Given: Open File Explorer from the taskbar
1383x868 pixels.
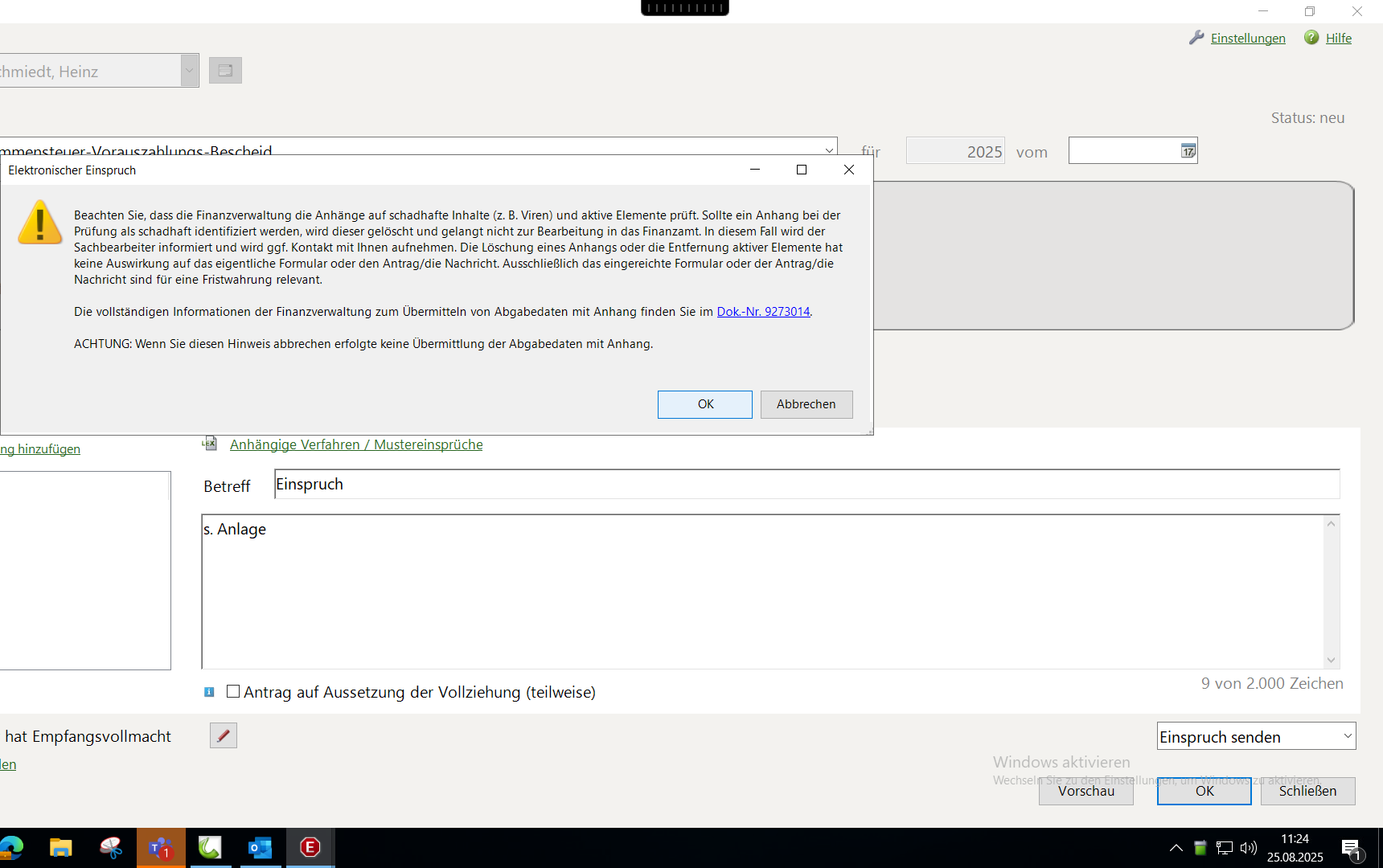Looking at the screenshot, I should [60, 848].
